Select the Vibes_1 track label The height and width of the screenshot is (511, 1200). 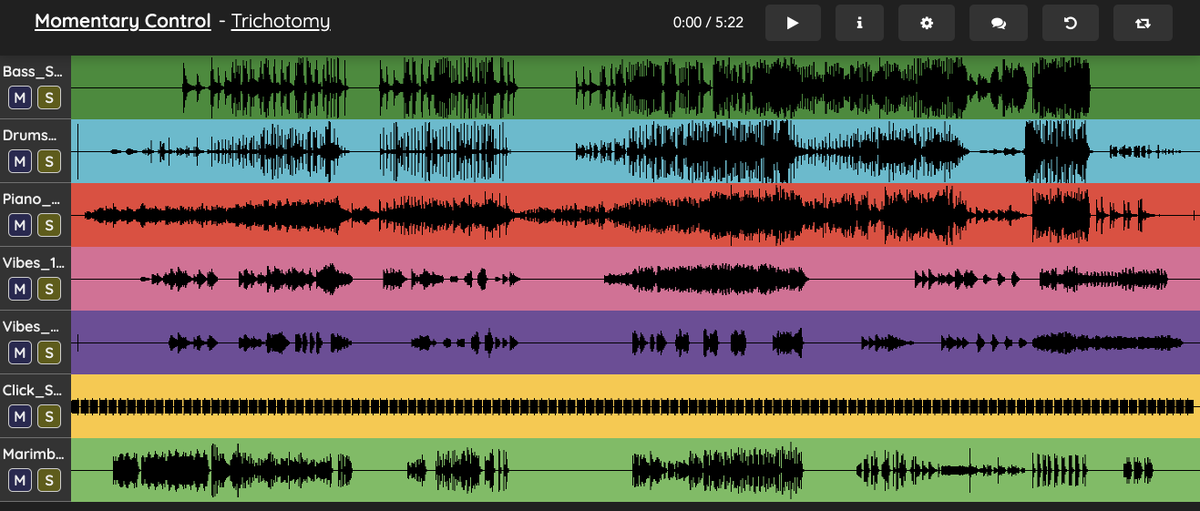(33, 263)
